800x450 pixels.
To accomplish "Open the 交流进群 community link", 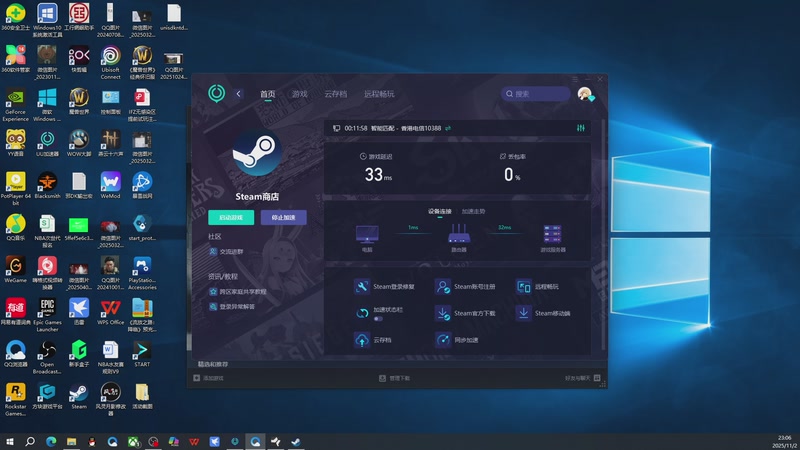I will coord(227,252).
